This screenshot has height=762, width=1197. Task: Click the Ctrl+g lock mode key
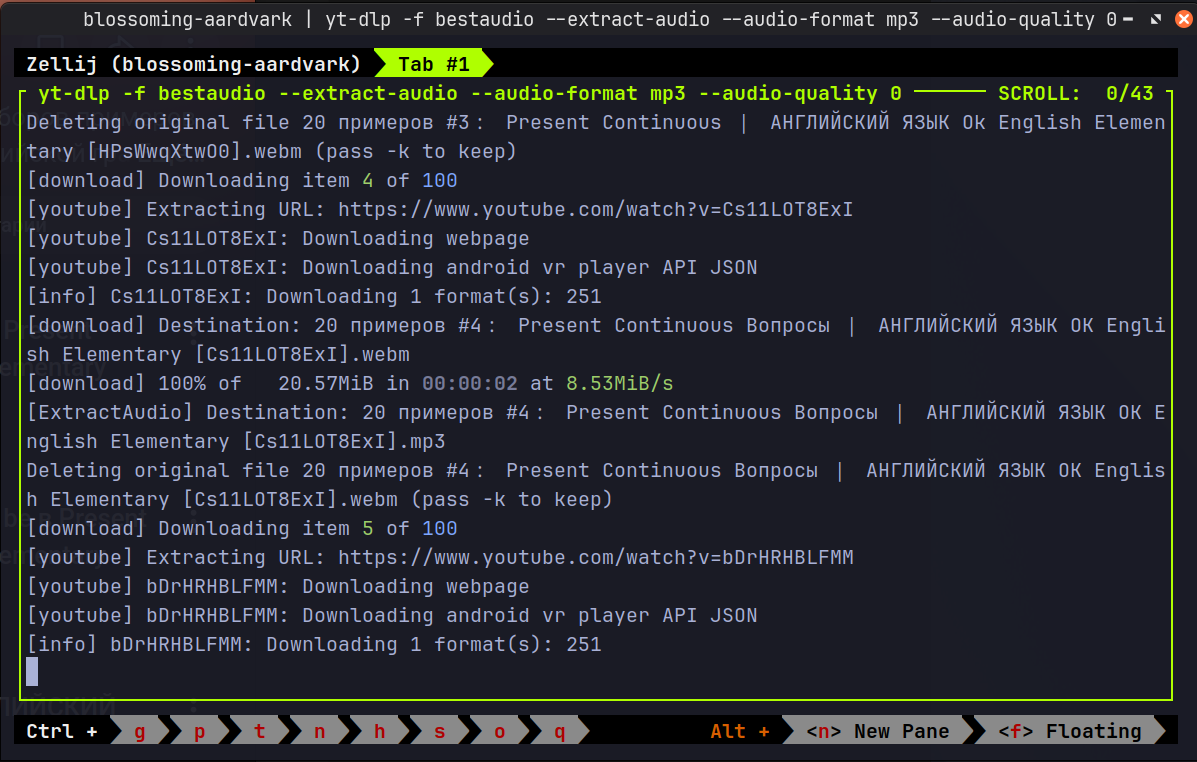[140, 731]
